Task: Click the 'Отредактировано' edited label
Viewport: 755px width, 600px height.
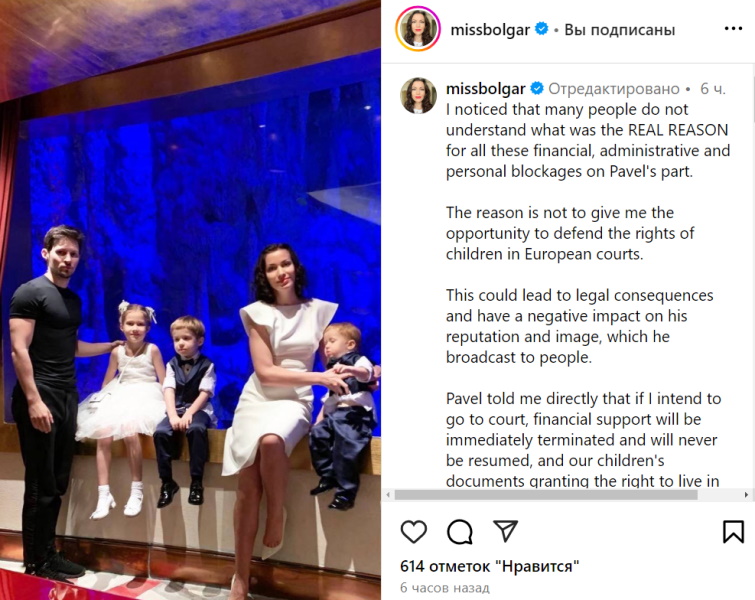Action: [614, 89]
